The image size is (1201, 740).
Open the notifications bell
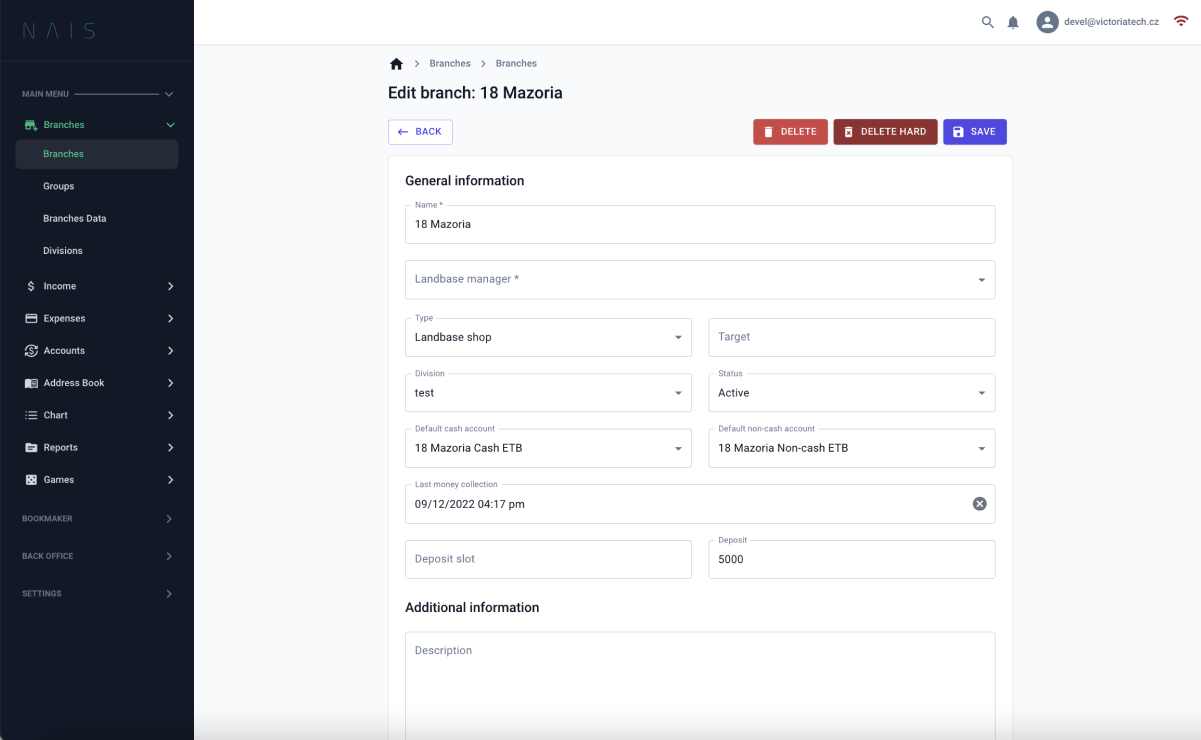[x=1013, y=22]
